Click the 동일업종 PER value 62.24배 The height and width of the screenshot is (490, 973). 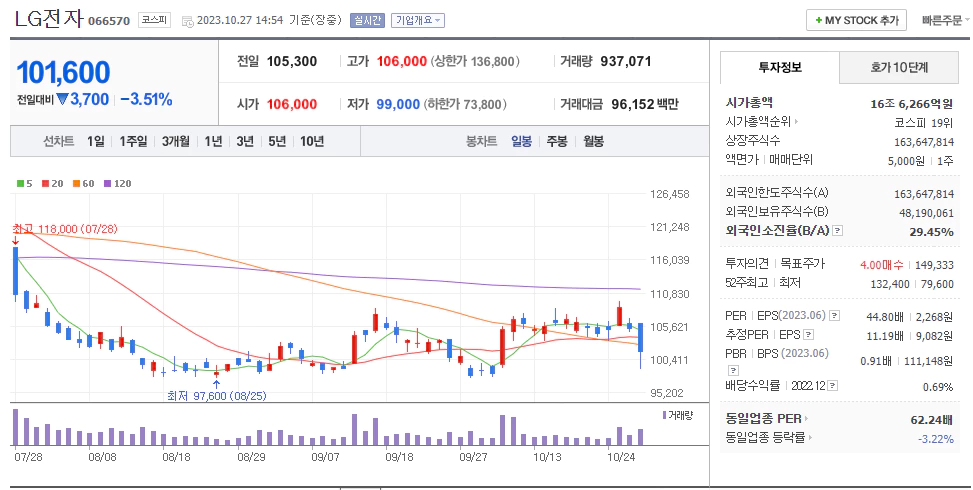coord(931,420)
